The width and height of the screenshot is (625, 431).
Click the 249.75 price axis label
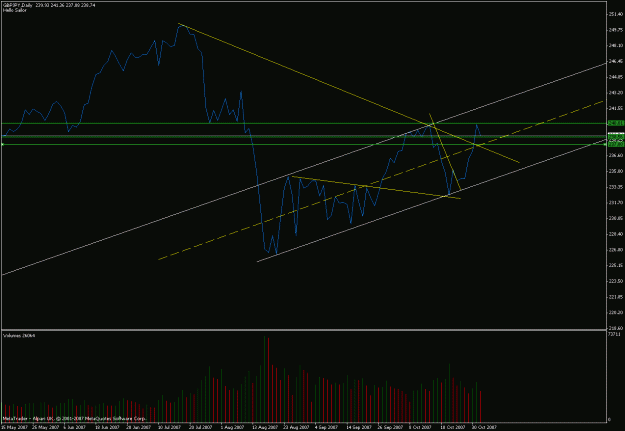pos(616,30)
